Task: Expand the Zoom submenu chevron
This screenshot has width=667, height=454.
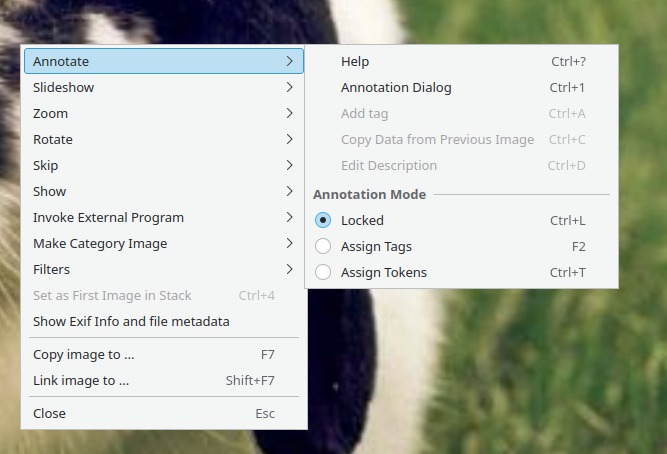Action: tap(290, 113)
